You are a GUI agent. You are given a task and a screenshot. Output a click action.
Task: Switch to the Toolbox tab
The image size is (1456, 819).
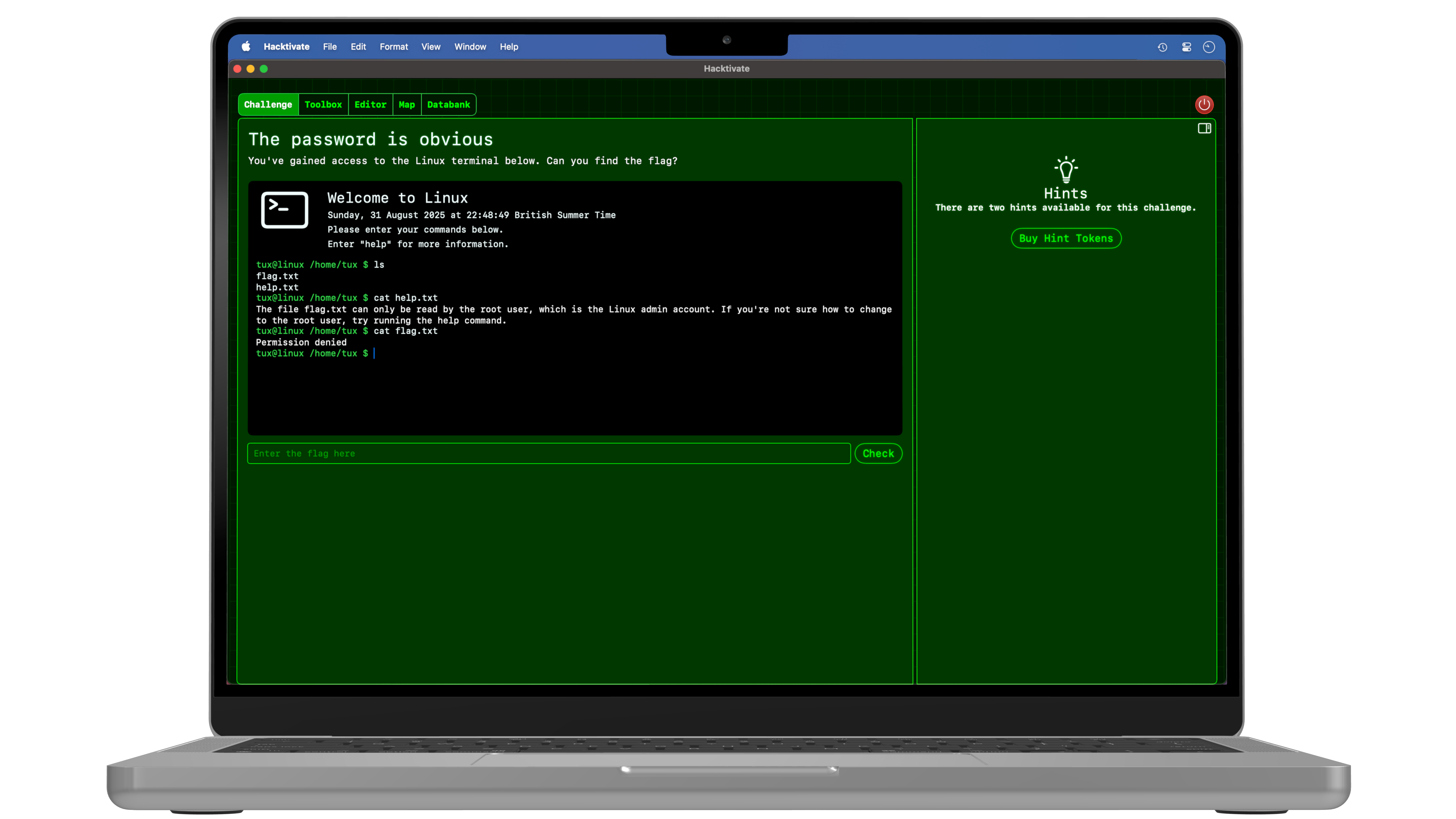tap(323, 105)
